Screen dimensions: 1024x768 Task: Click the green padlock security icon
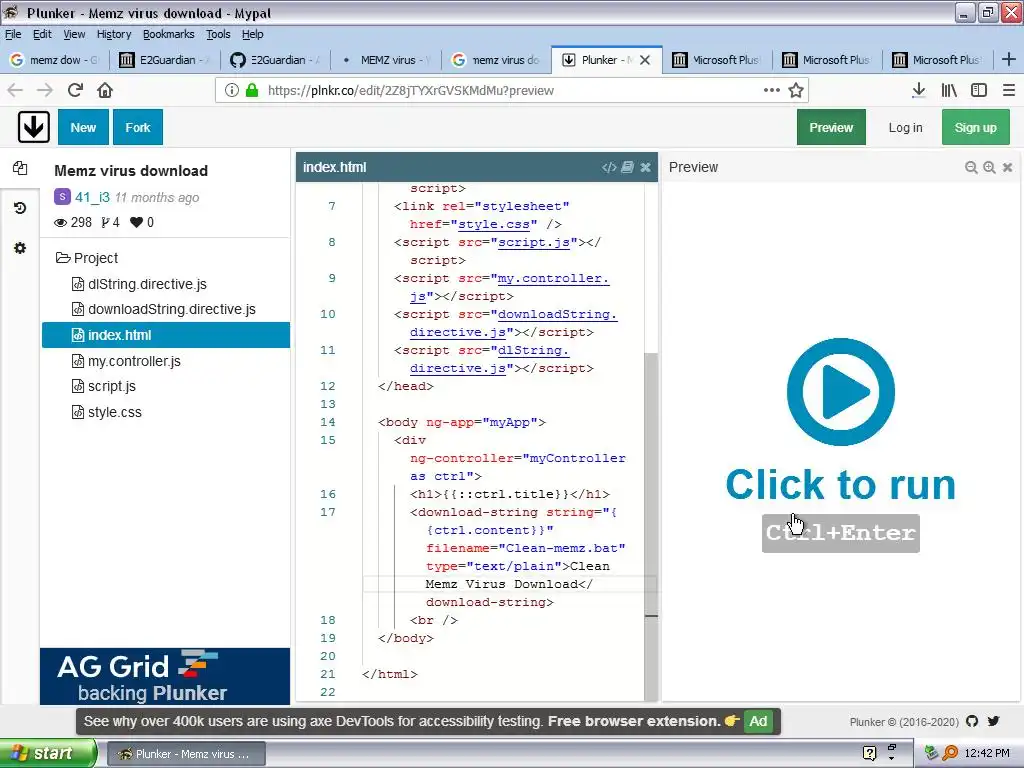click(251, 90)
